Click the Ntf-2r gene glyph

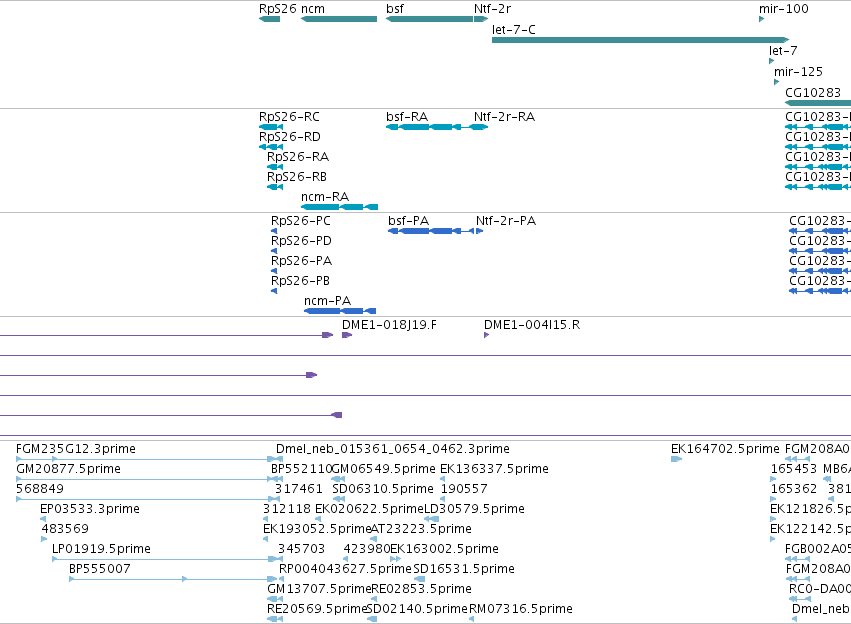click(481, 19)
